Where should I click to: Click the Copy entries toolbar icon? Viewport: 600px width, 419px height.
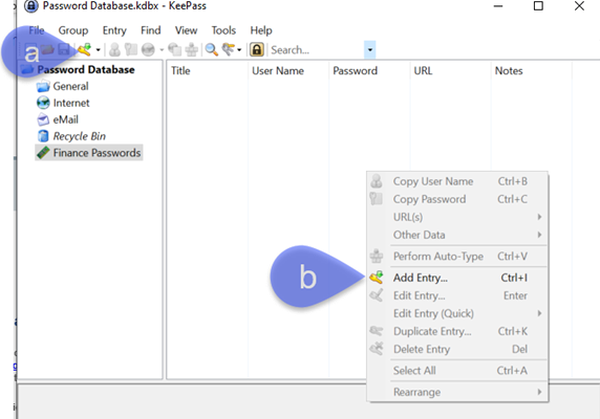175,50
